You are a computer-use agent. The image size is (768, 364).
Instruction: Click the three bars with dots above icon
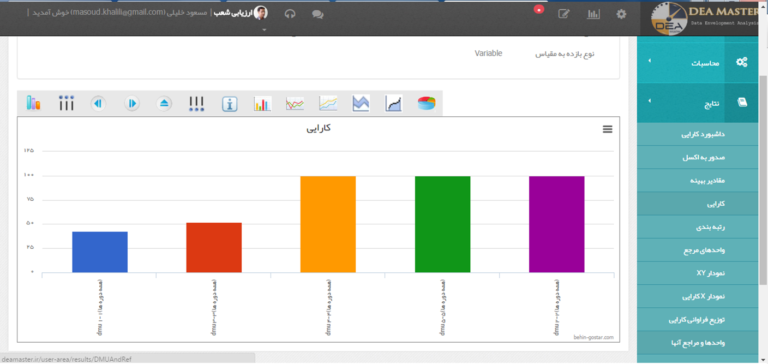coord(66,103)
